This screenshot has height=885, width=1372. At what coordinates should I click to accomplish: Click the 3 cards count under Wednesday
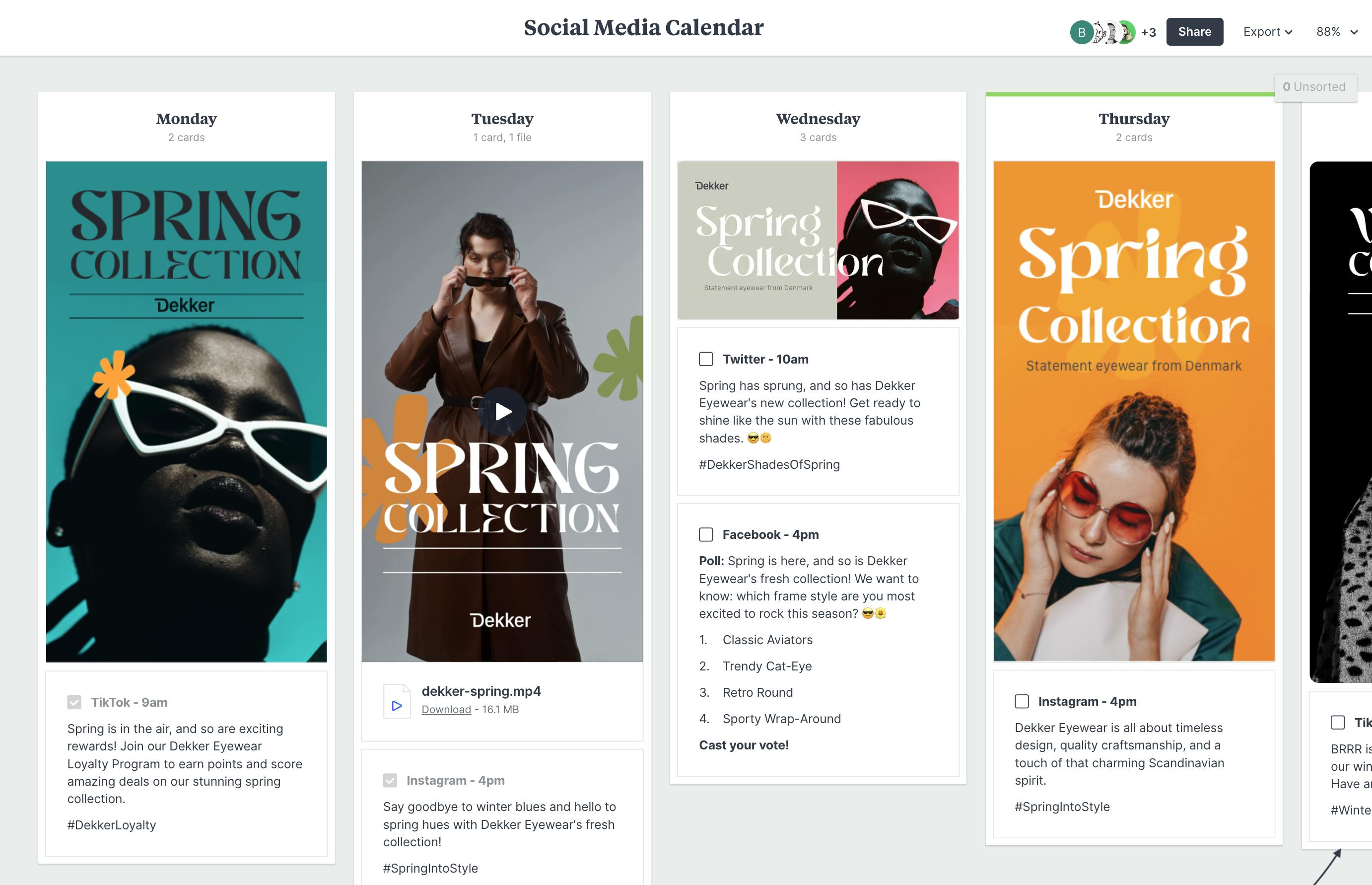[x=818, y=138]
